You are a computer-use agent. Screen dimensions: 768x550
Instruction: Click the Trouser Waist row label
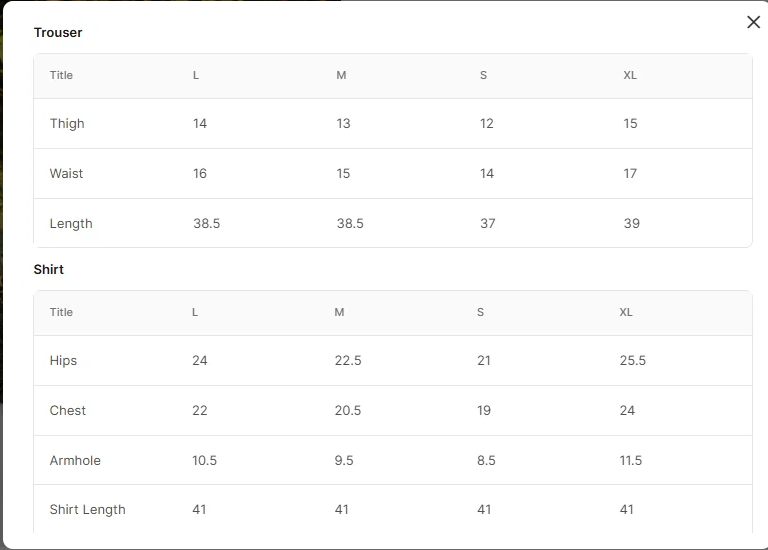(66, 173)
